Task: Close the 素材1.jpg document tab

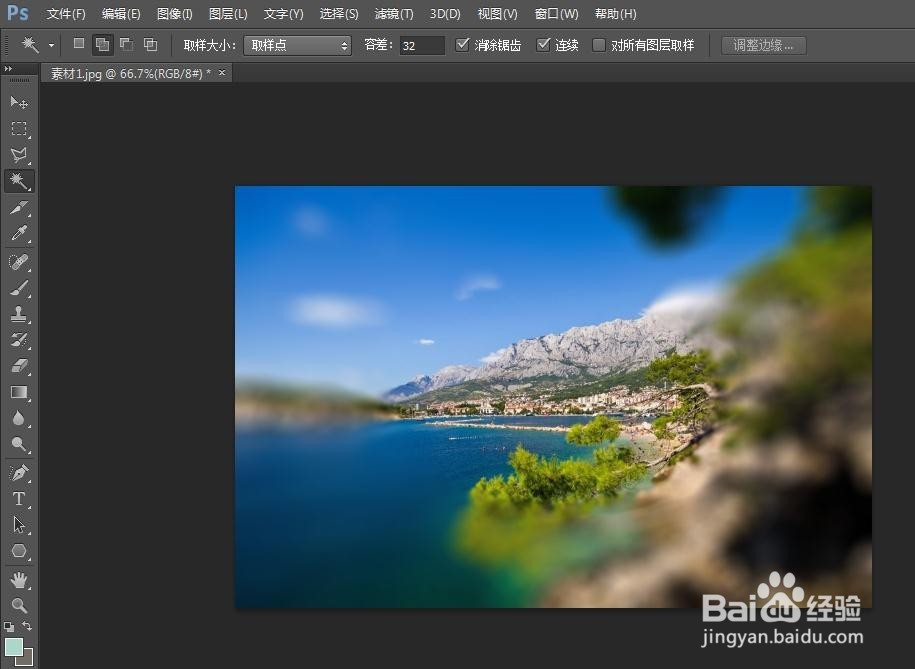Action: [x=222, y=72]
